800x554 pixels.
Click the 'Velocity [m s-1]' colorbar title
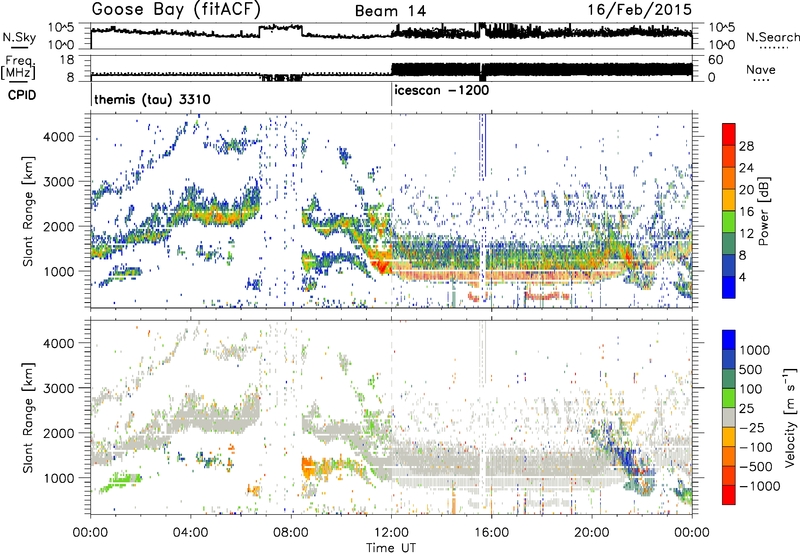click(x=790, y=416)
